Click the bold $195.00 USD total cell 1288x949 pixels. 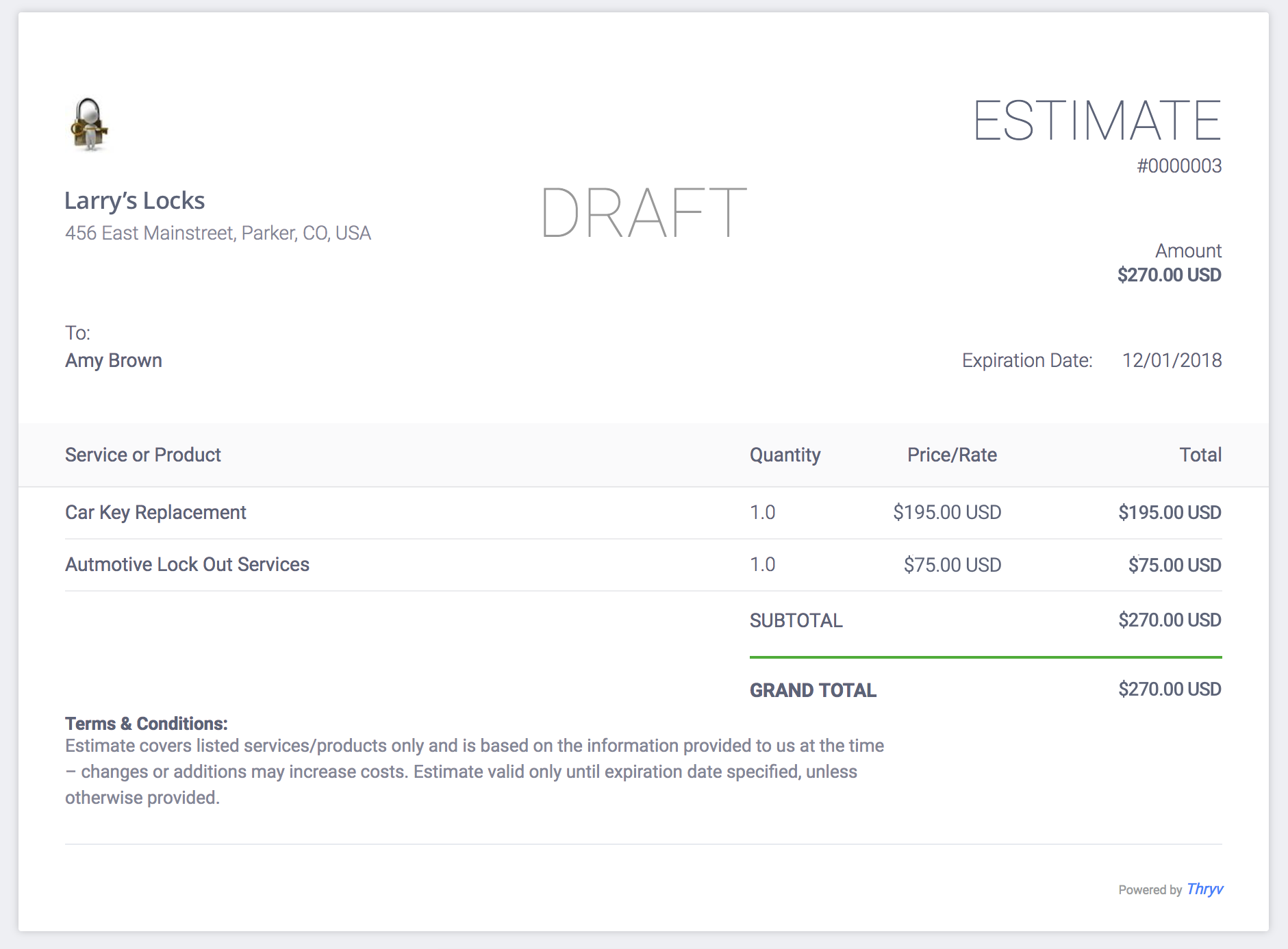coord(1170,513)
